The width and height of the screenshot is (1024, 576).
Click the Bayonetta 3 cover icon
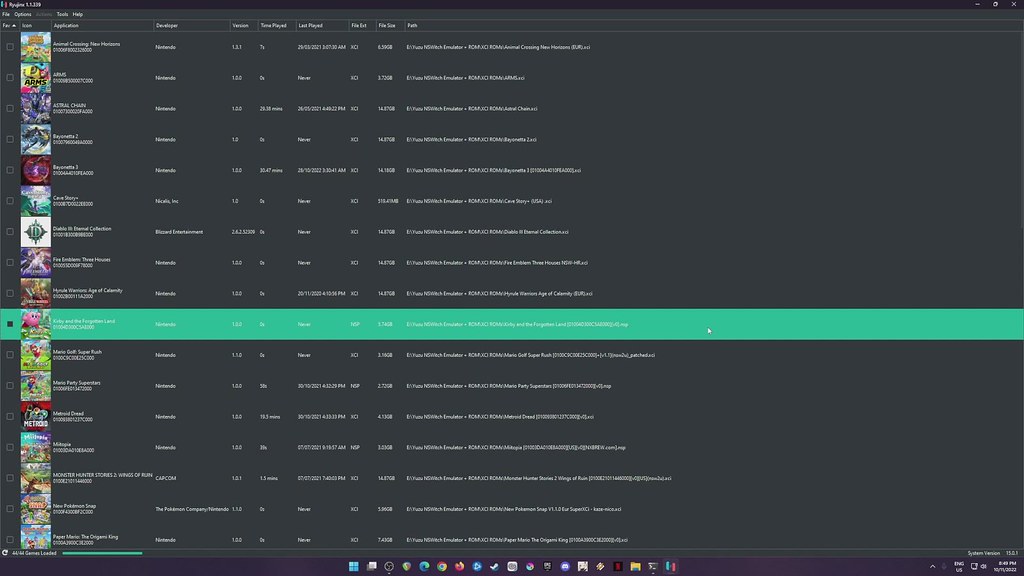[35, 170]
